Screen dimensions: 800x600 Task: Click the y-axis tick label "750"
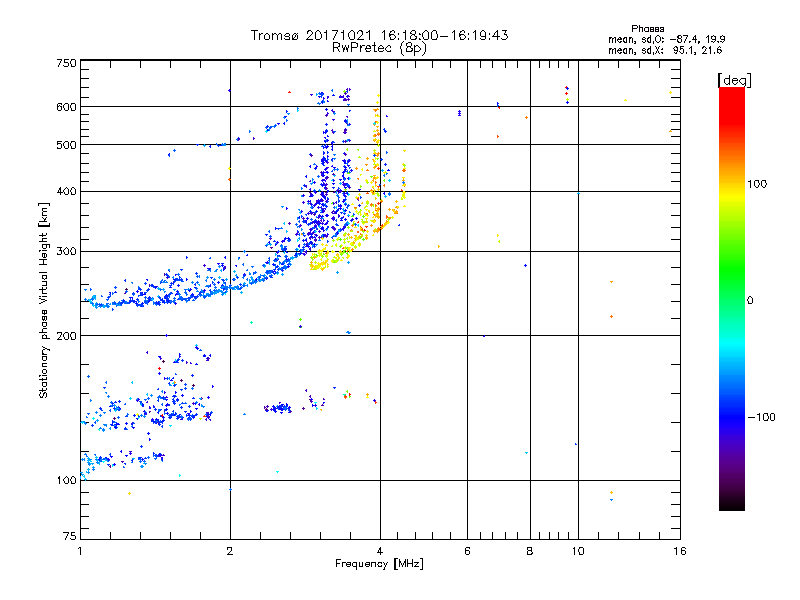tap(66, 63)
